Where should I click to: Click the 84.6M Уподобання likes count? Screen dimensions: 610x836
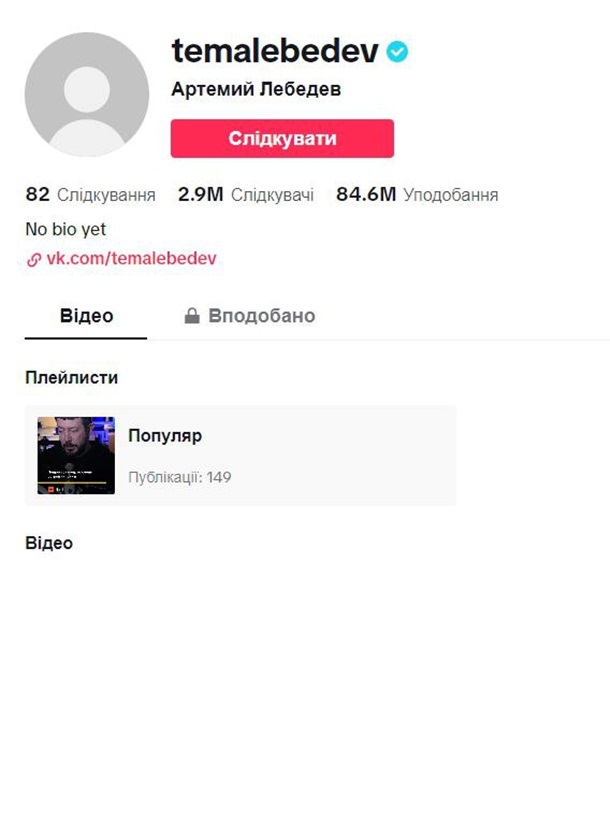click(417, 195)
